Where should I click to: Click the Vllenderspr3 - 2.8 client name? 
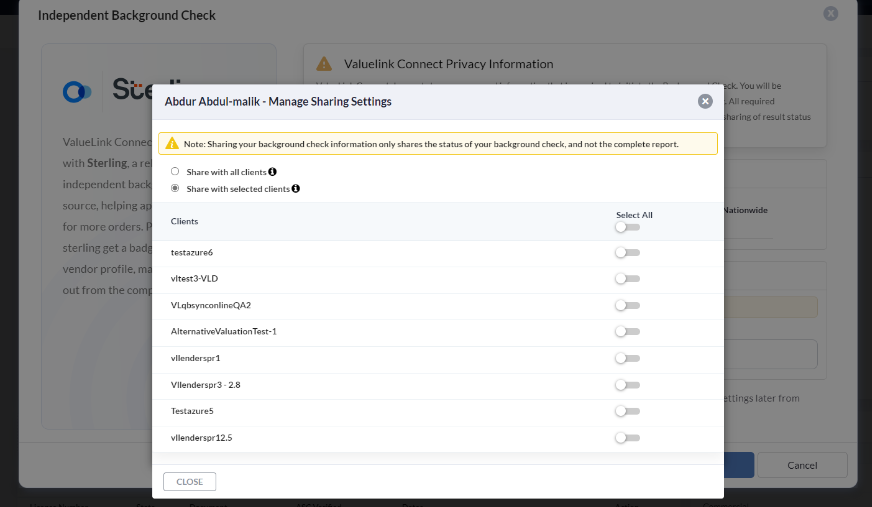click(205, 385)
